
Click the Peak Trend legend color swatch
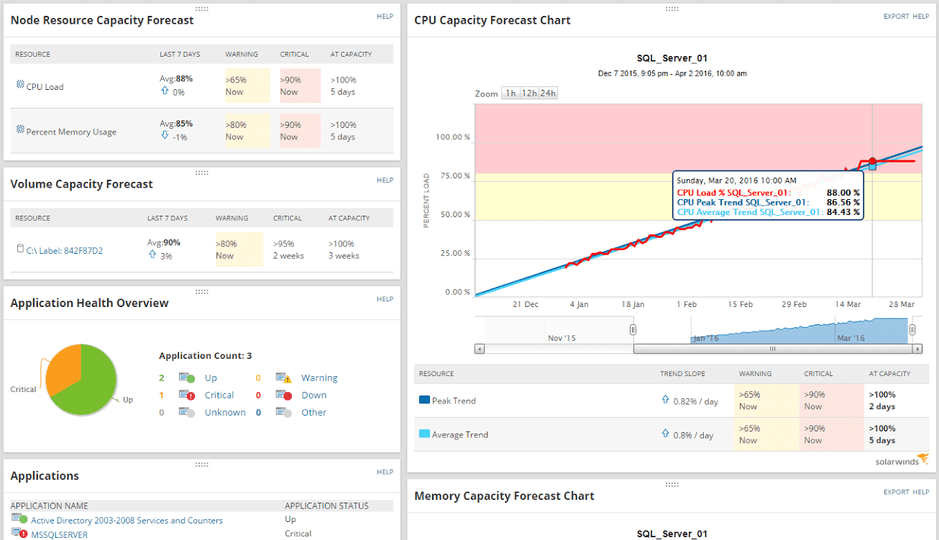[424, 400]
